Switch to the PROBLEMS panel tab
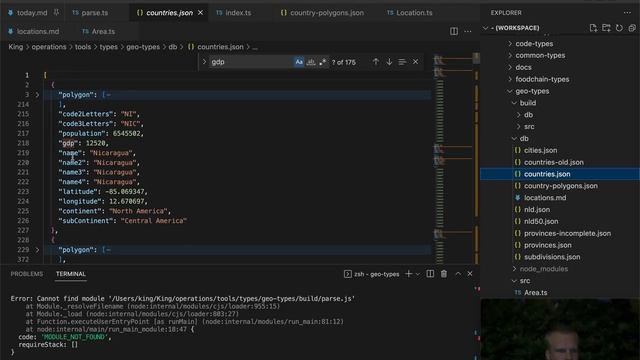Viewport: 640px width, 360px height. tap(27, 274)
